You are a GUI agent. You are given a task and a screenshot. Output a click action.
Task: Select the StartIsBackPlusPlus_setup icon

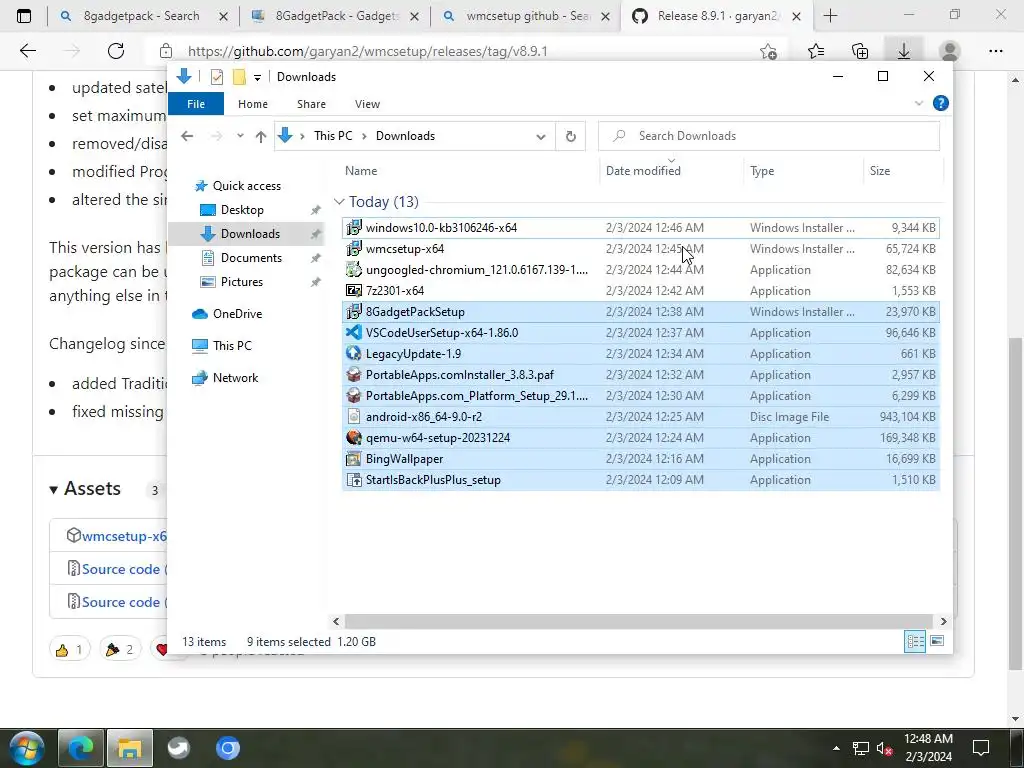click(x=353, y=480)
